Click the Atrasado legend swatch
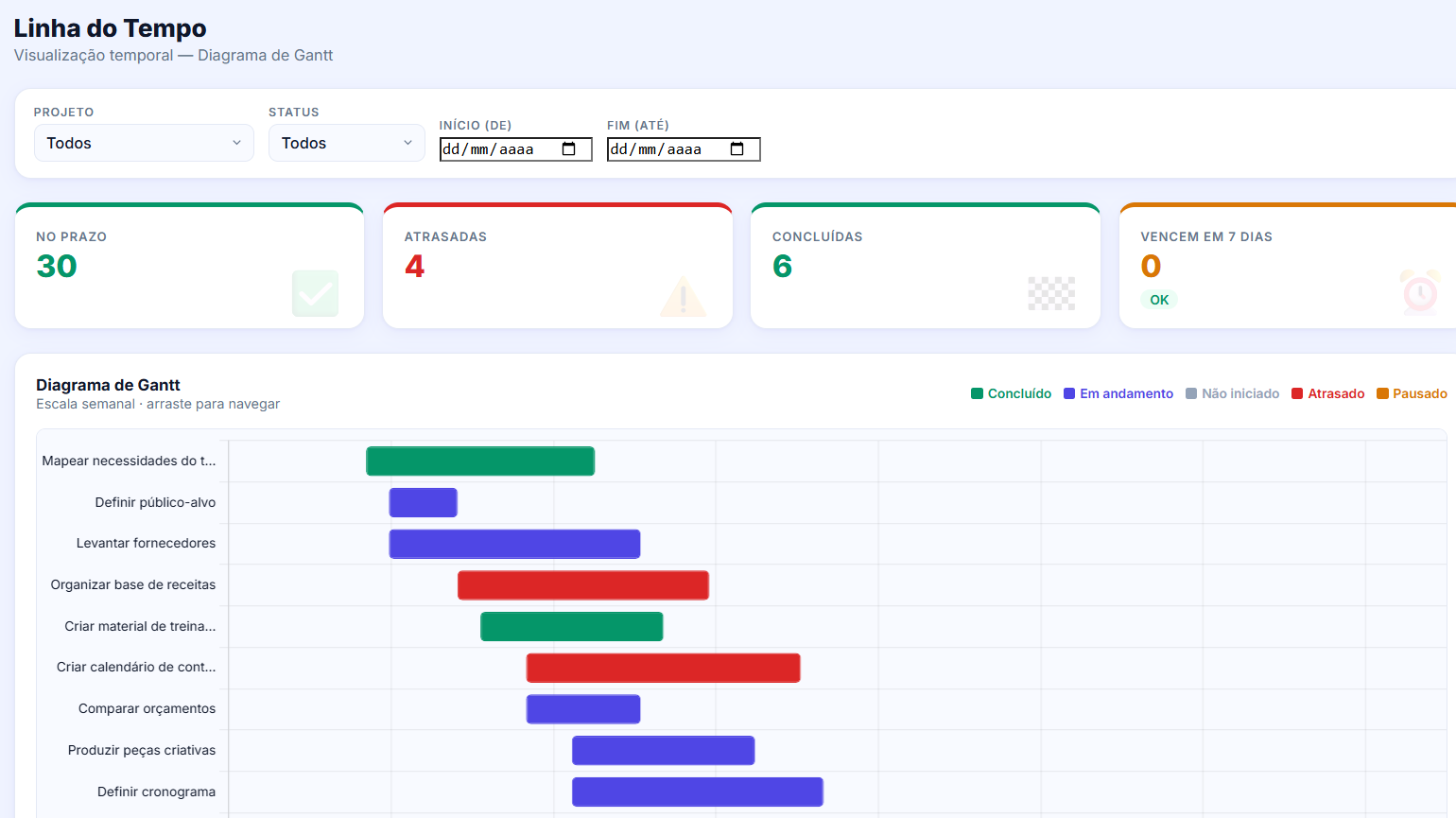Viewport: 1456px width, 818px height. tap(1297, 393)
